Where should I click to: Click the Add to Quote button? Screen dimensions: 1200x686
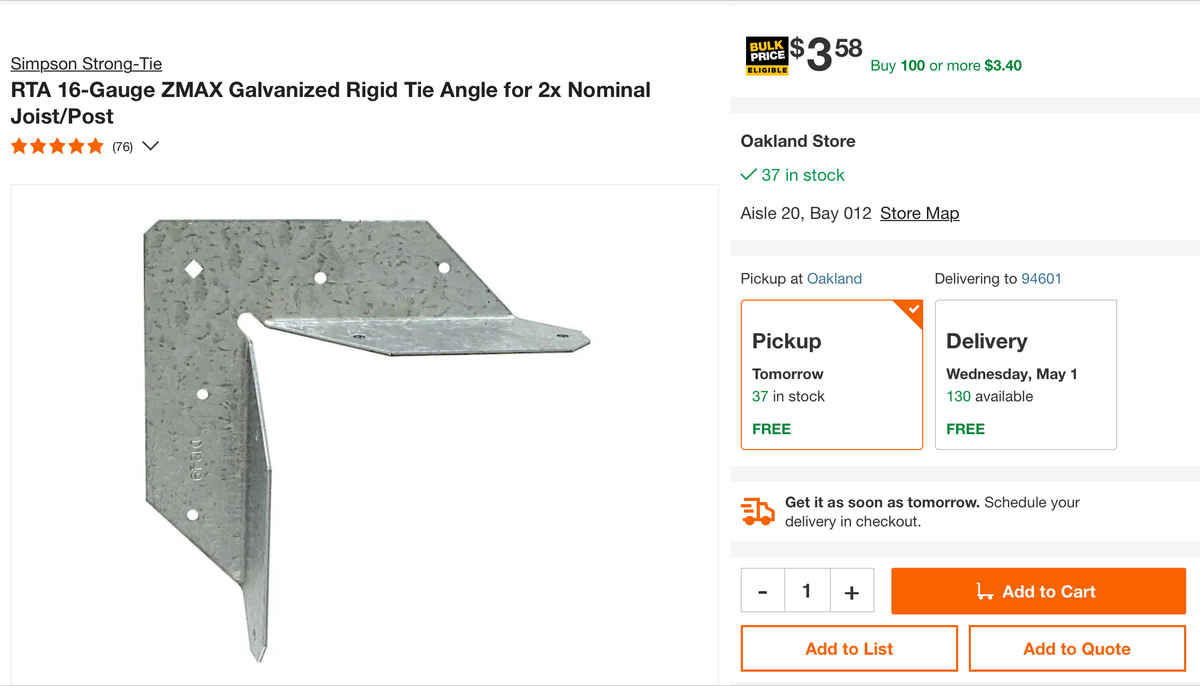1077,648
